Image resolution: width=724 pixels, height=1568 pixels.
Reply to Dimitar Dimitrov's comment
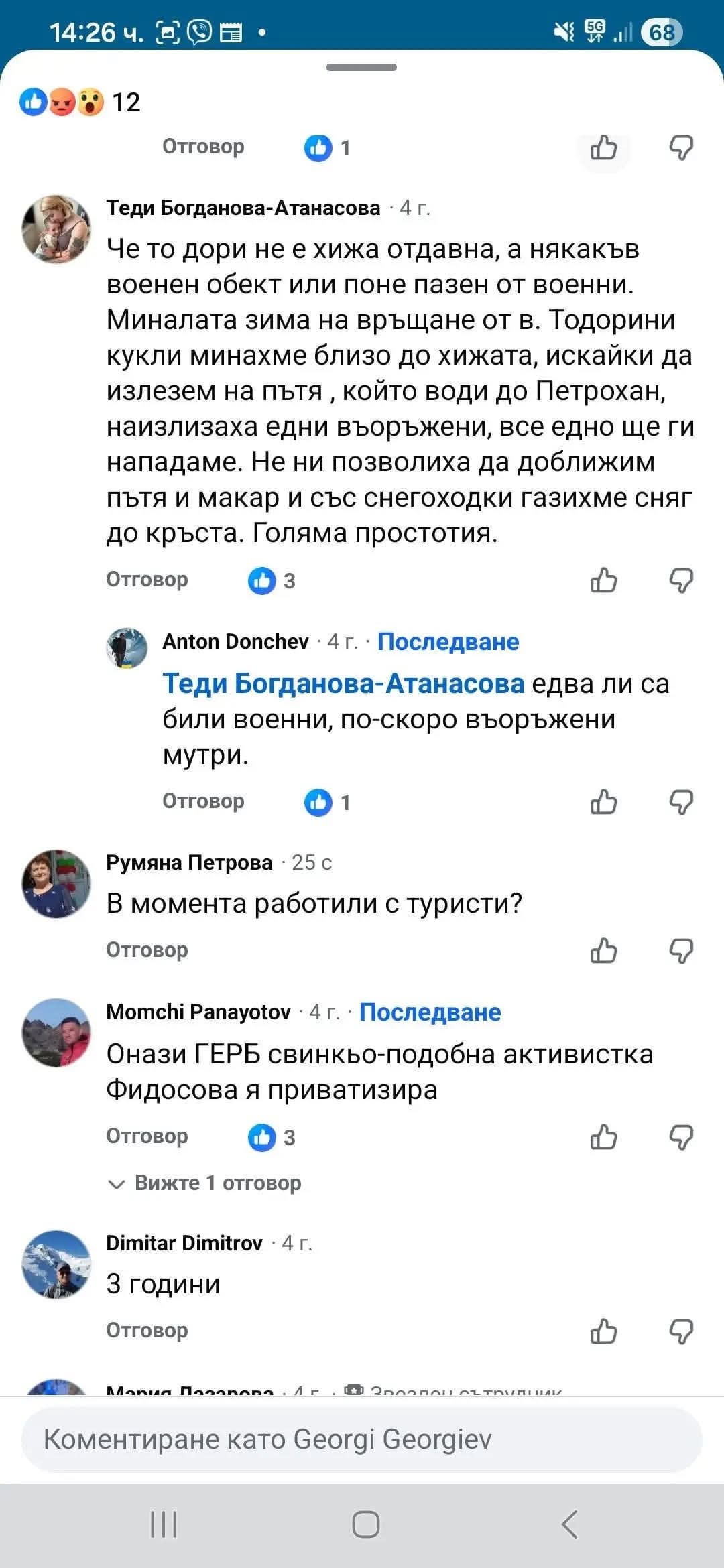(x=147, y=1331)
